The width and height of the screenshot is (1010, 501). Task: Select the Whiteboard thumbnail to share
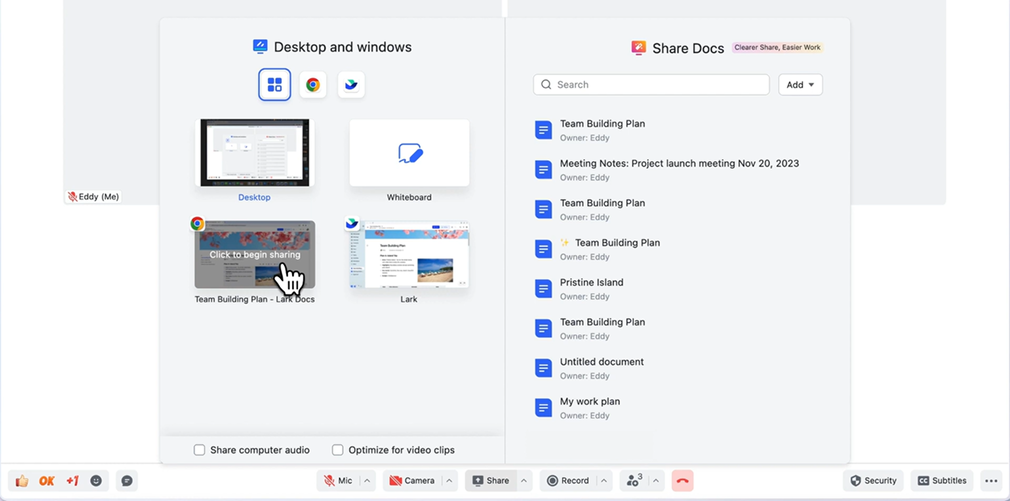tap(409, 153)
